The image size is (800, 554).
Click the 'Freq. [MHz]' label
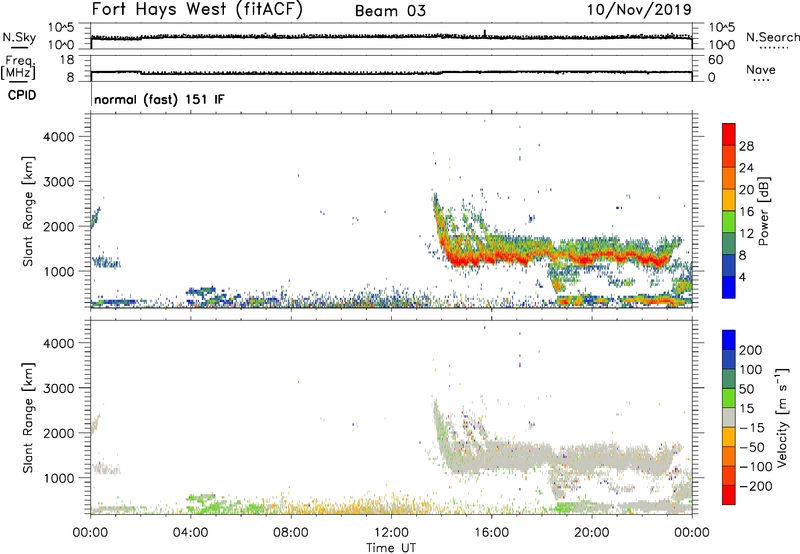[x=19, y=67]
